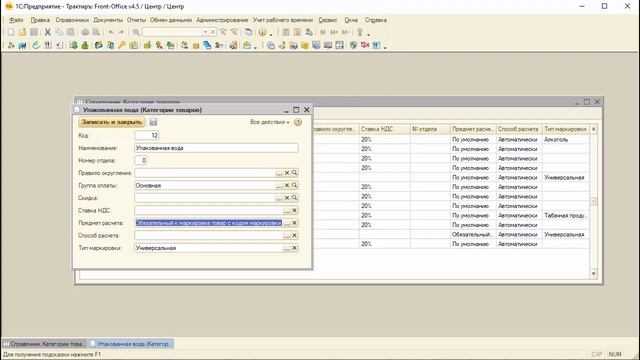Image resolution: width=640 pixels, height=360 pixels.
Task: Click the key icon in second toolbar
Action: point(121,45)
